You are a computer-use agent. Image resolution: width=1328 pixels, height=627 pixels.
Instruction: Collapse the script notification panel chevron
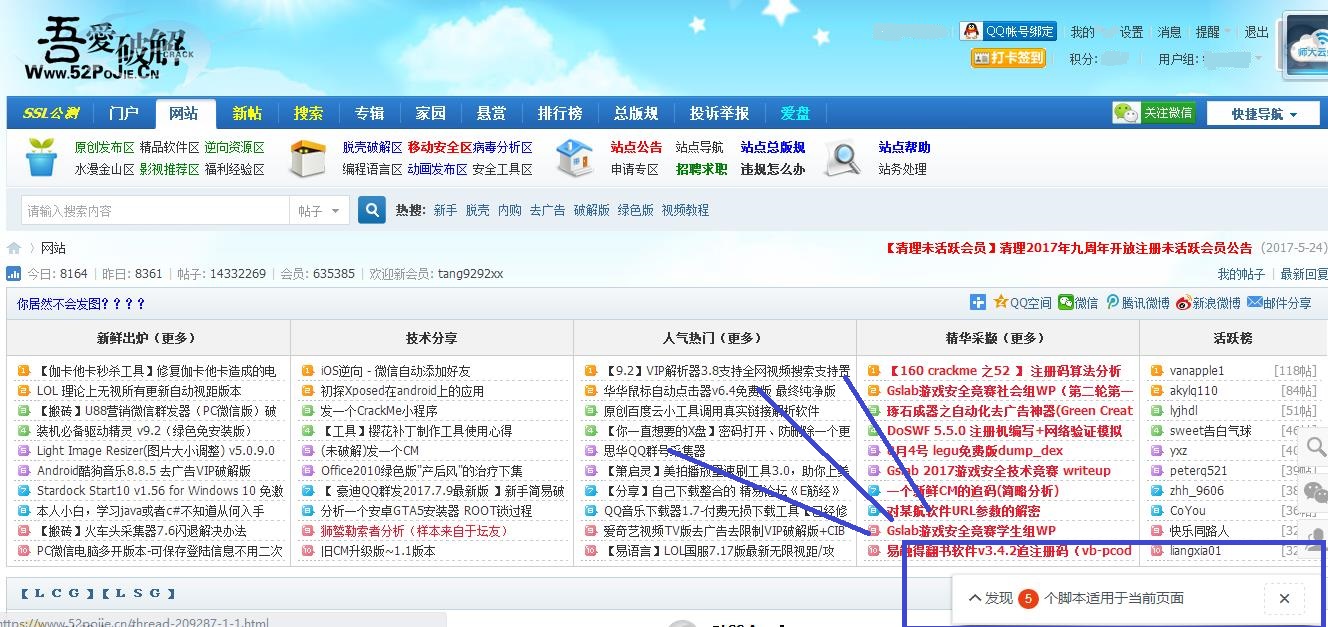point(976,598)
